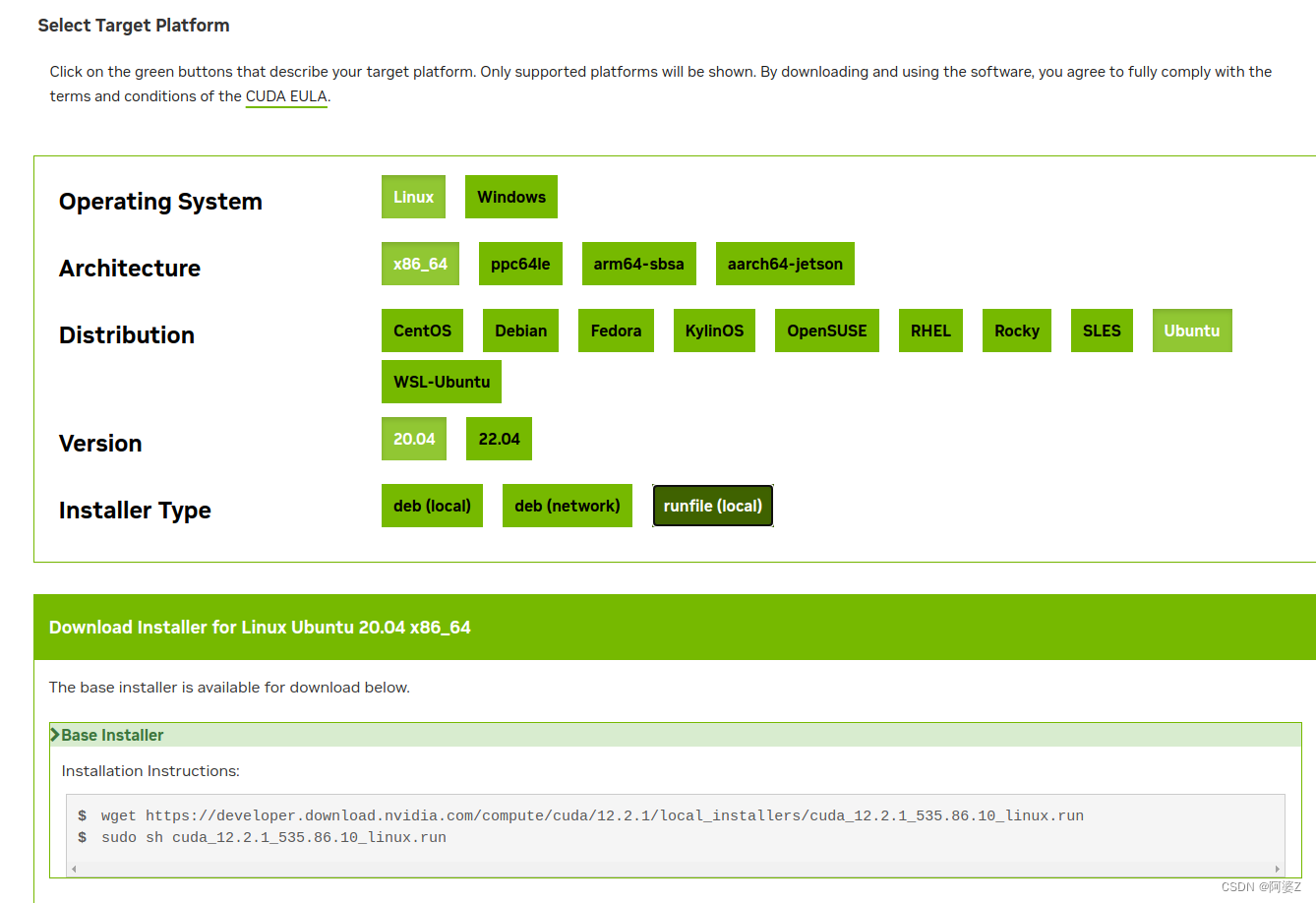Screen dimensions: 1316x903
Task: Open the CUDA EULA link
Action: (286, 96)
